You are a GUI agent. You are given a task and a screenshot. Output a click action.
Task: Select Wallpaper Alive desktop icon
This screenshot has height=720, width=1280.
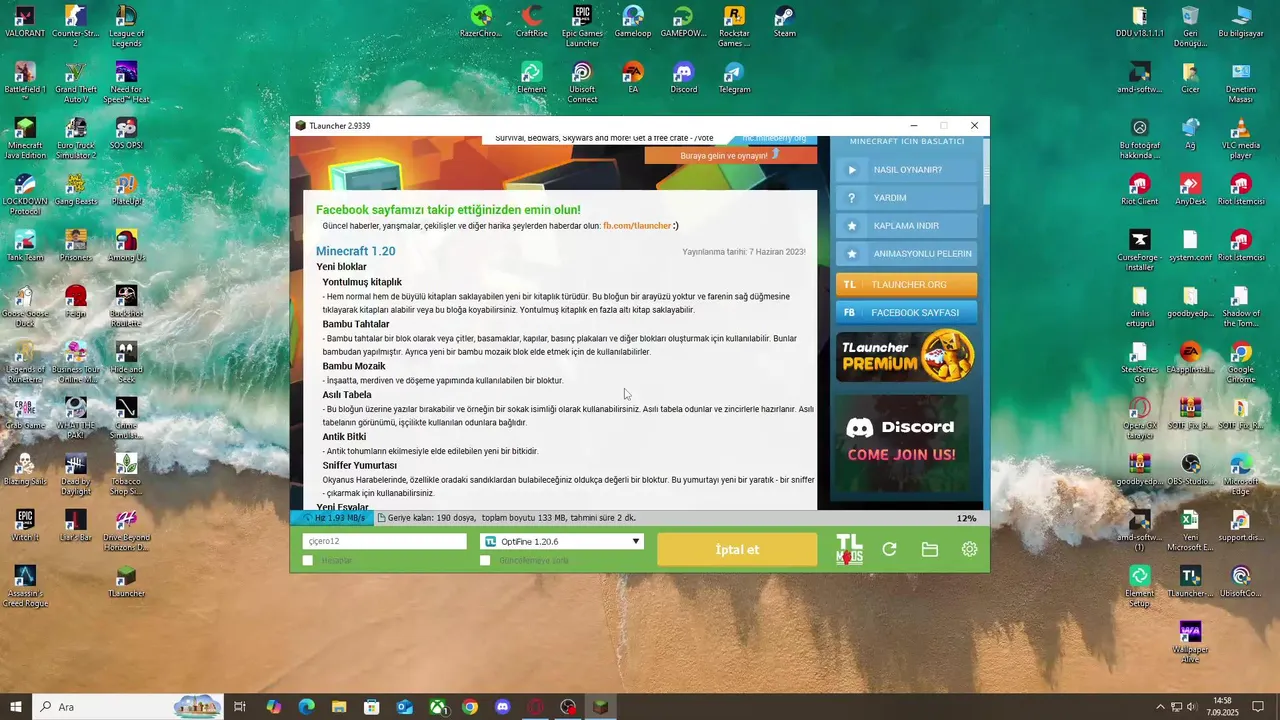(x=1190, y=640)
